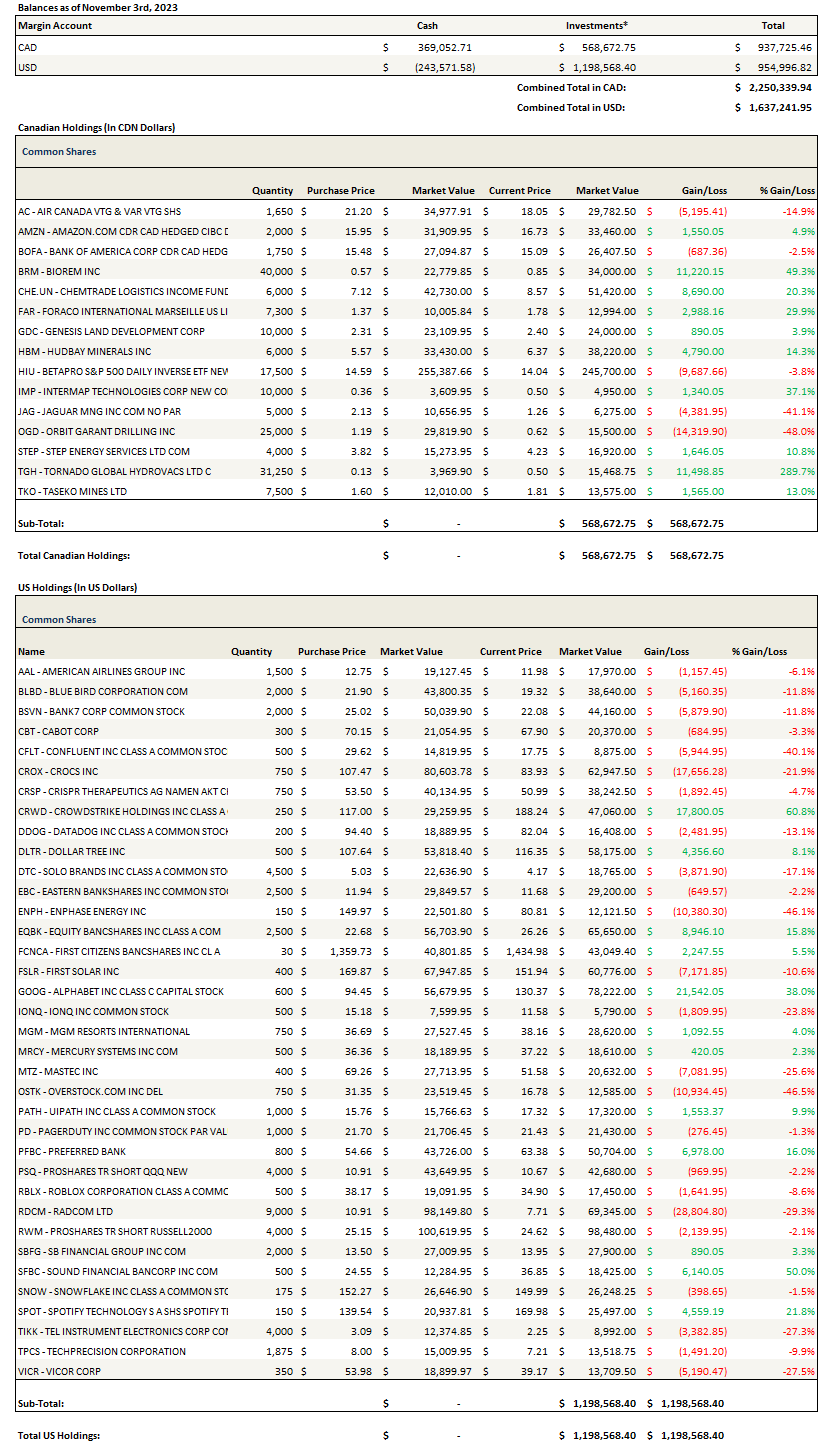Screen dimensions: 827x1451
Task: Select the BRM - Biorem Inc cell
Action: point(59,271)
